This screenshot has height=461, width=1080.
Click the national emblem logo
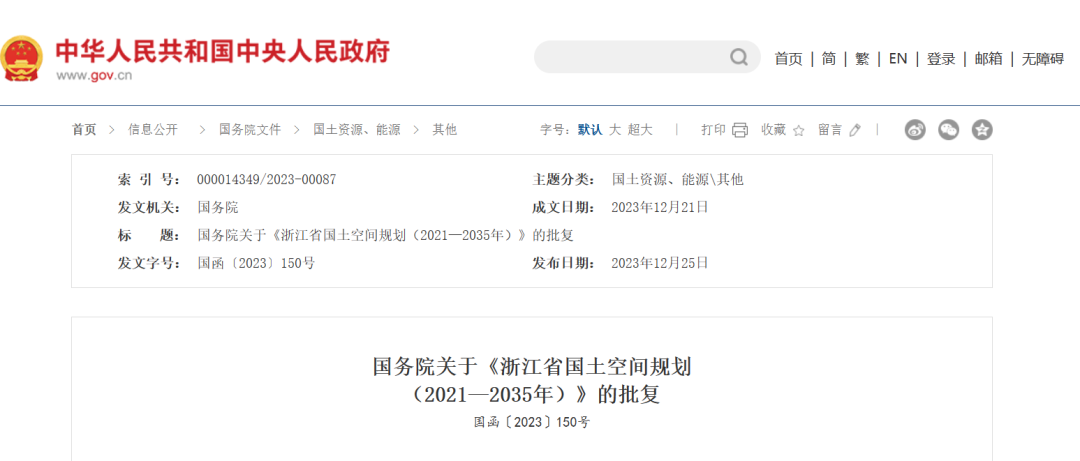pyautogui.click(x=22, y=59)
